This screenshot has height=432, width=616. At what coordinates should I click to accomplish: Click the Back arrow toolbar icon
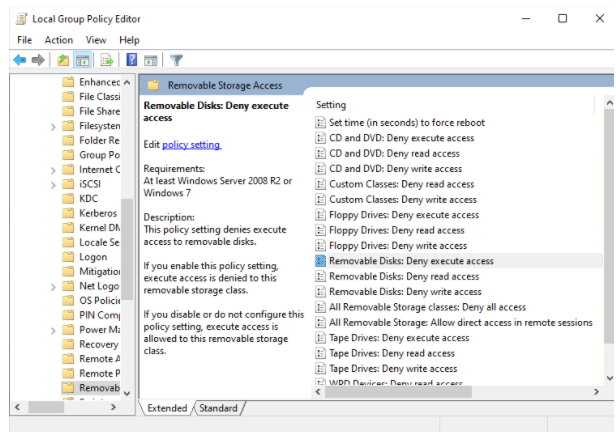(x=20, y=60)
